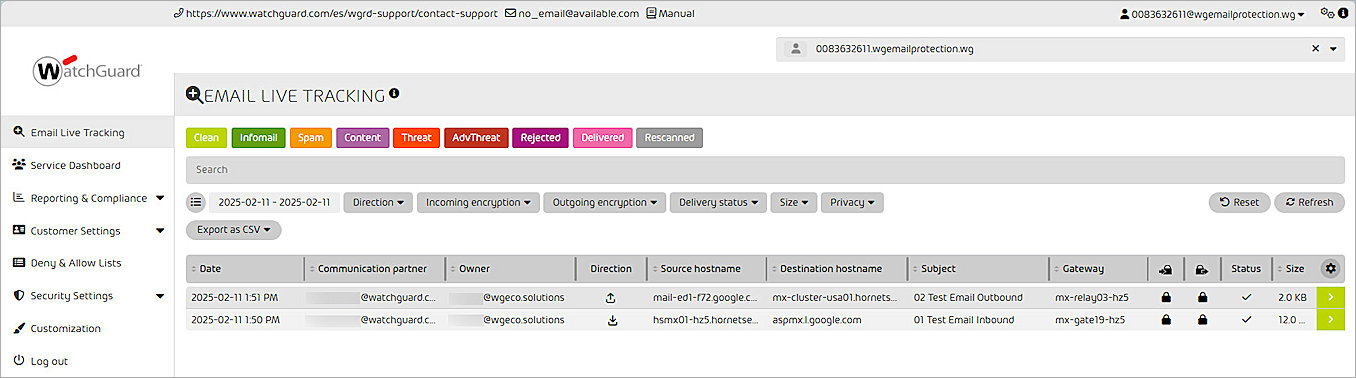1356x378 pixels.
Task: Click the outgoing encryption column header icon
Action: click(x=1201, y=269)
